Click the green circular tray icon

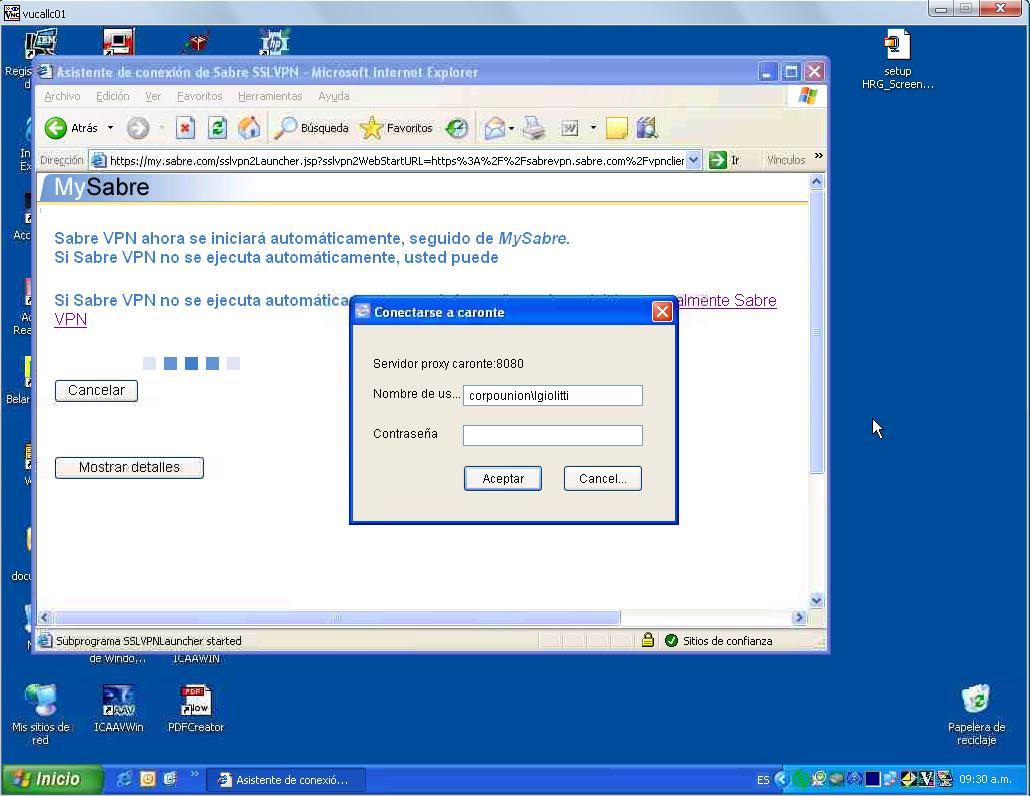(x=800, y=780)
